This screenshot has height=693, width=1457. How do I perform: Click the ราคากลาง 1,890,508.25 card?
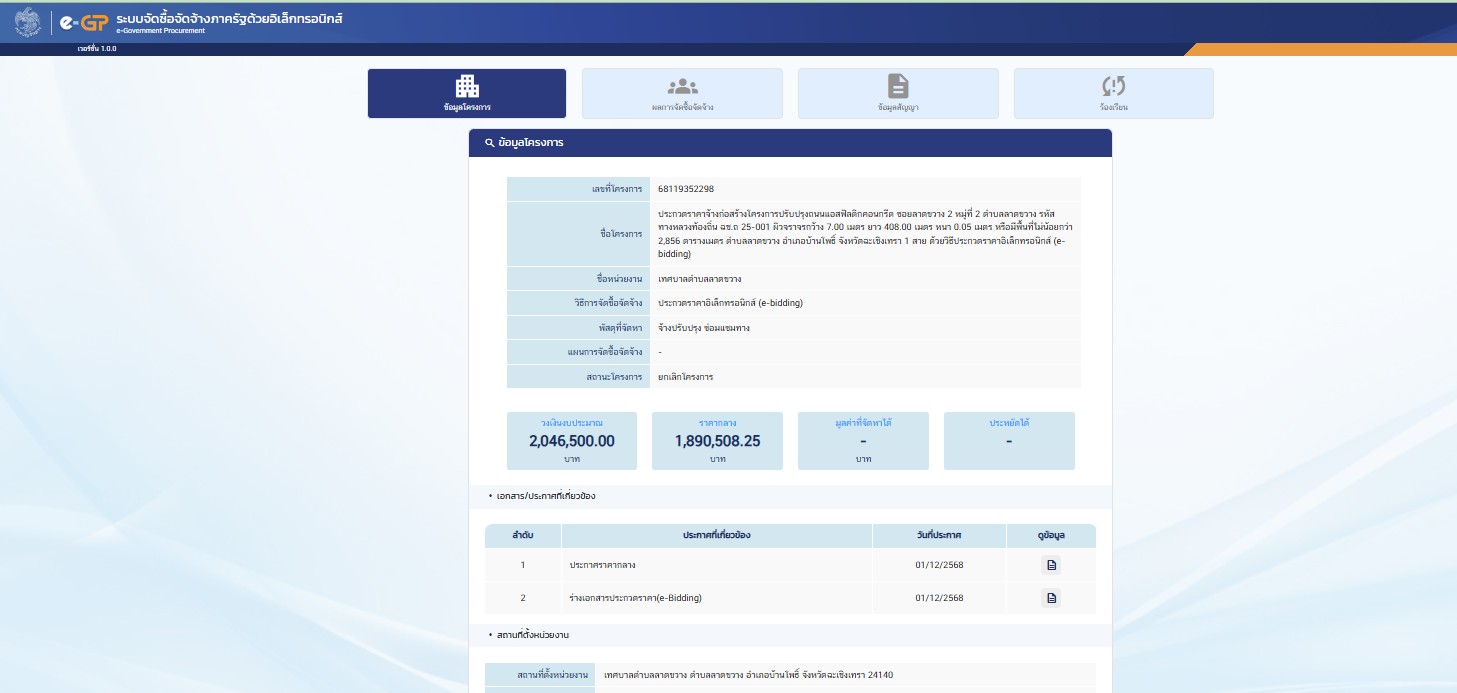(717, 441)
